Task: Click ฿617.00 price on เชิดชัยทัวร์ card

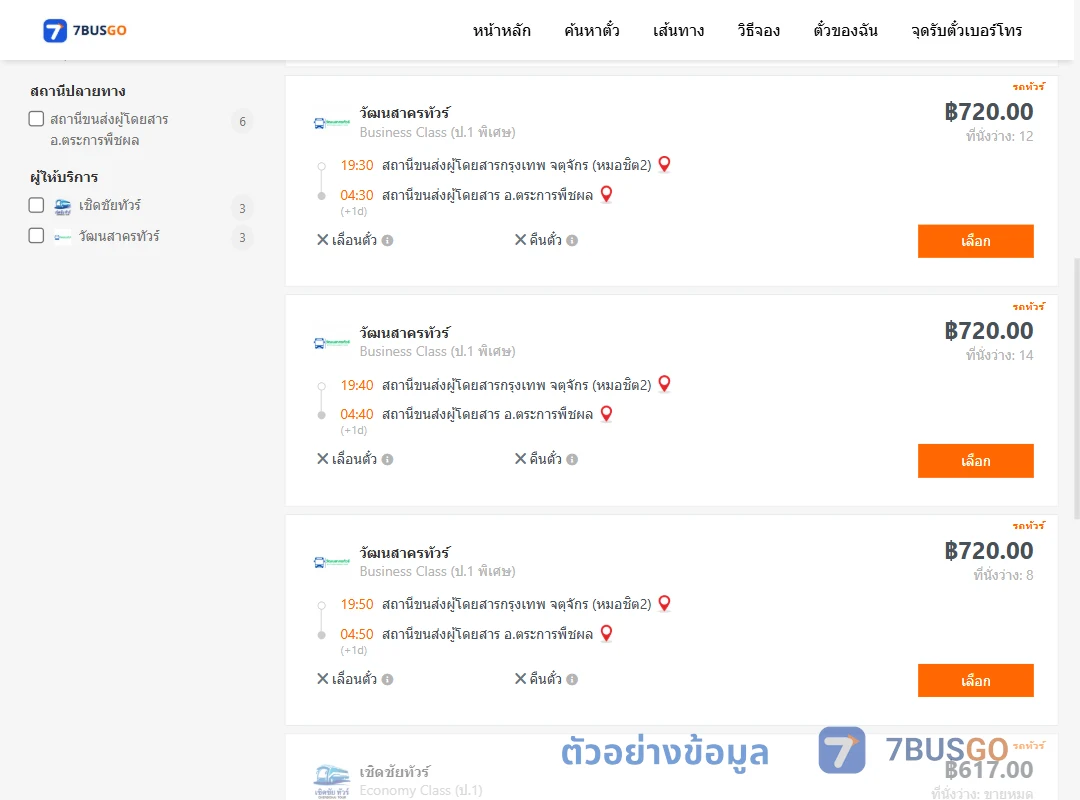Action: click(989, 770)
